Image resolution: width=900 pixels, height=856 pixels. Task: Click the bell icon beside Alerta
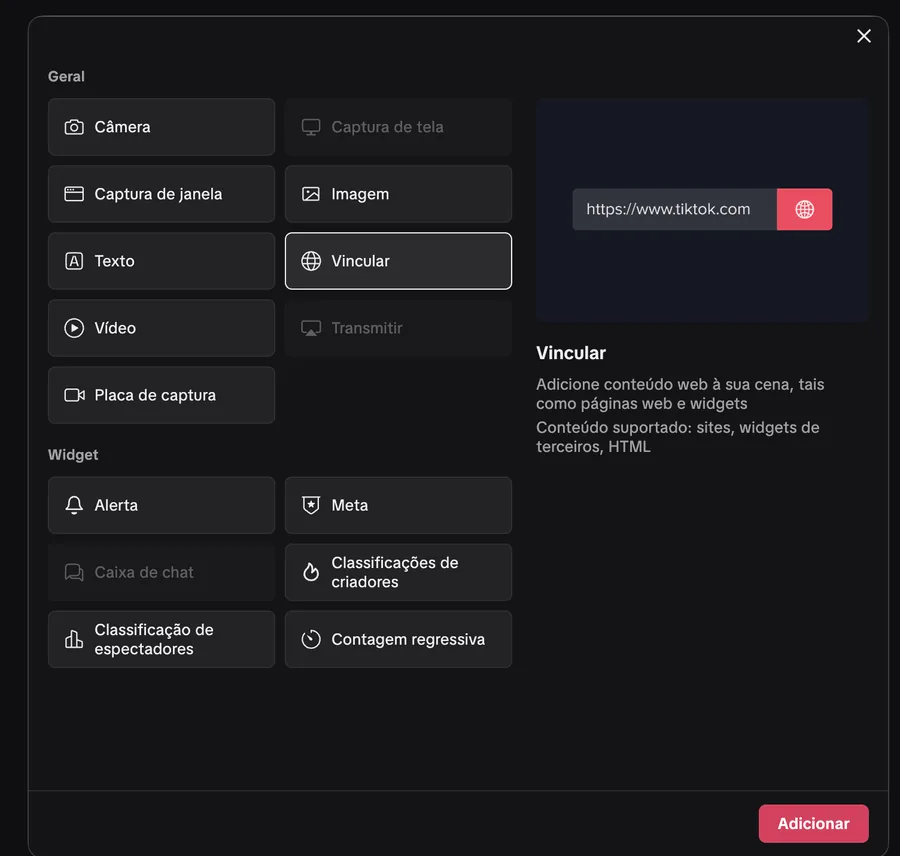click(74, 505)
